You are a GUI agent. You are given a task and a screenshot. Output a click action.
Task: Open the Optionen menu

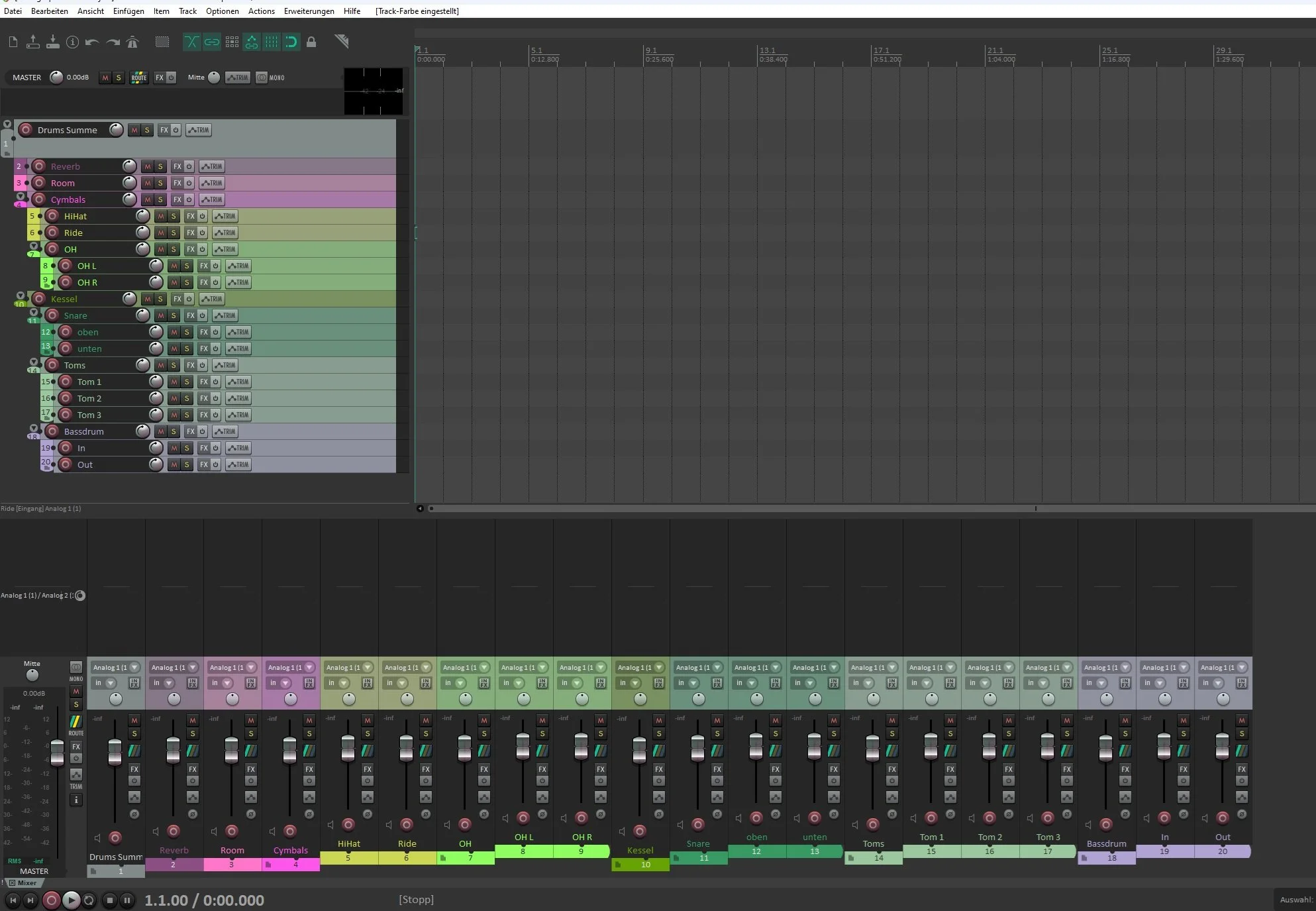coord(223,11)
